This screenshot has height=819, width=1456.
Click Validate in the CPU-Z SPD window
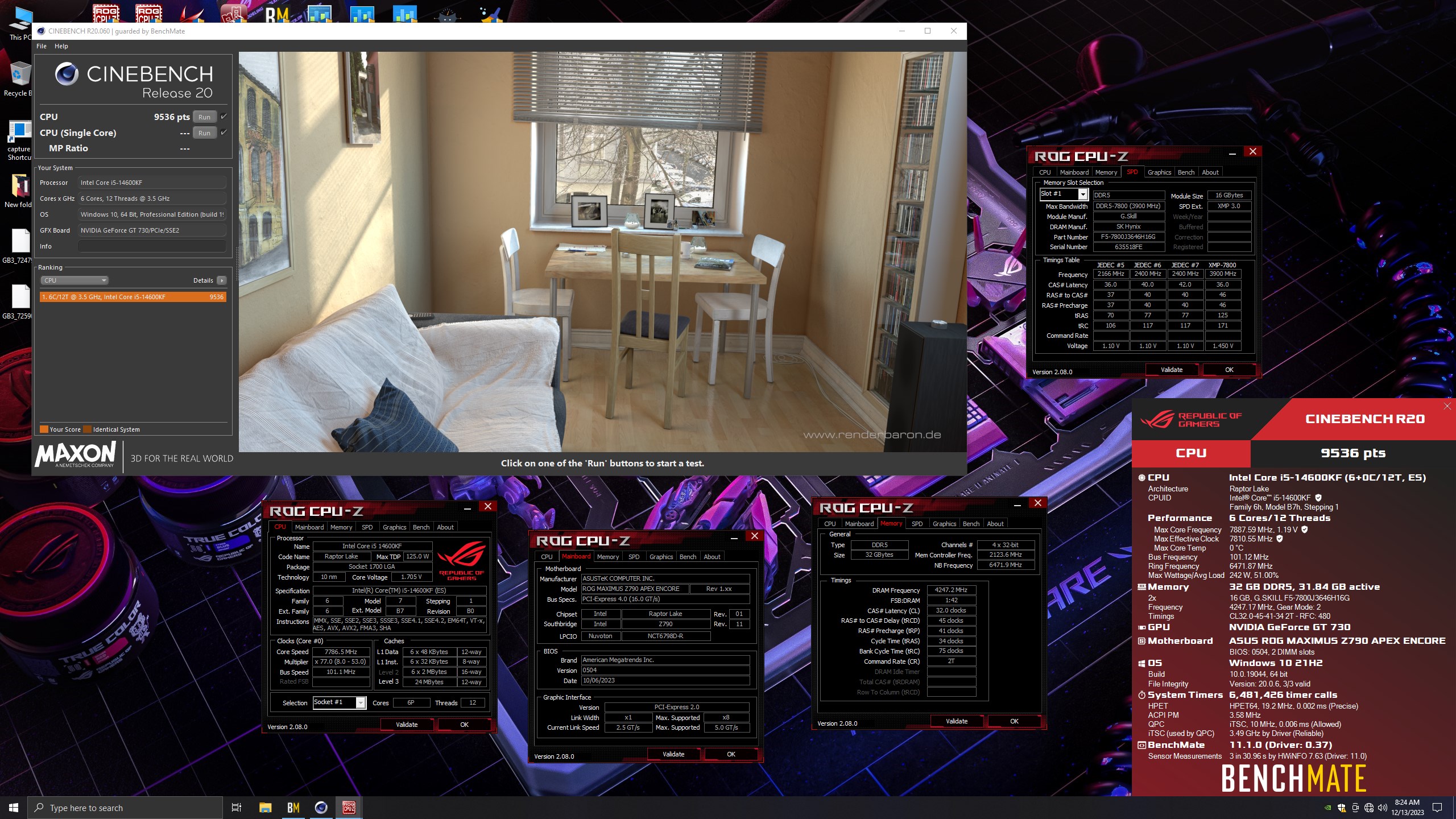1171,370
